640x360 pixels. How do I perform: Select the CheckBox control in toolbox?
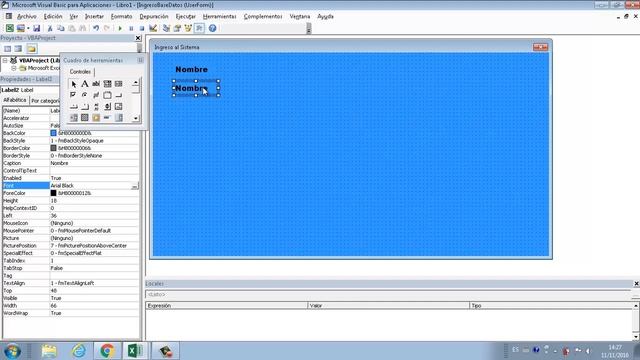click(x=73, y=95)
